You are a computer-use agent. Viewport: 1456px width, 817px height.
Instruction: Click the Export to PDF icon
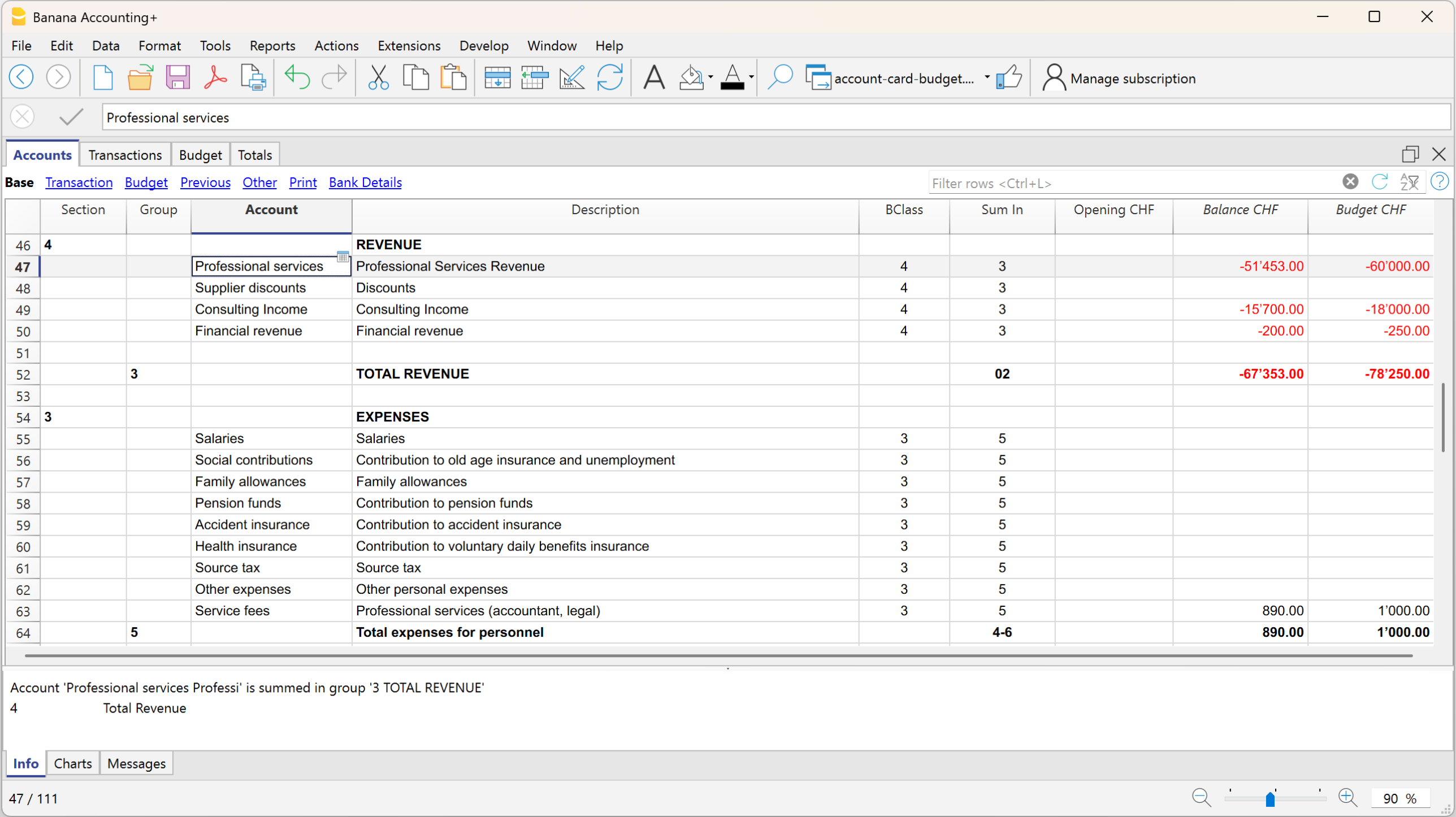[x=215, y=78]
